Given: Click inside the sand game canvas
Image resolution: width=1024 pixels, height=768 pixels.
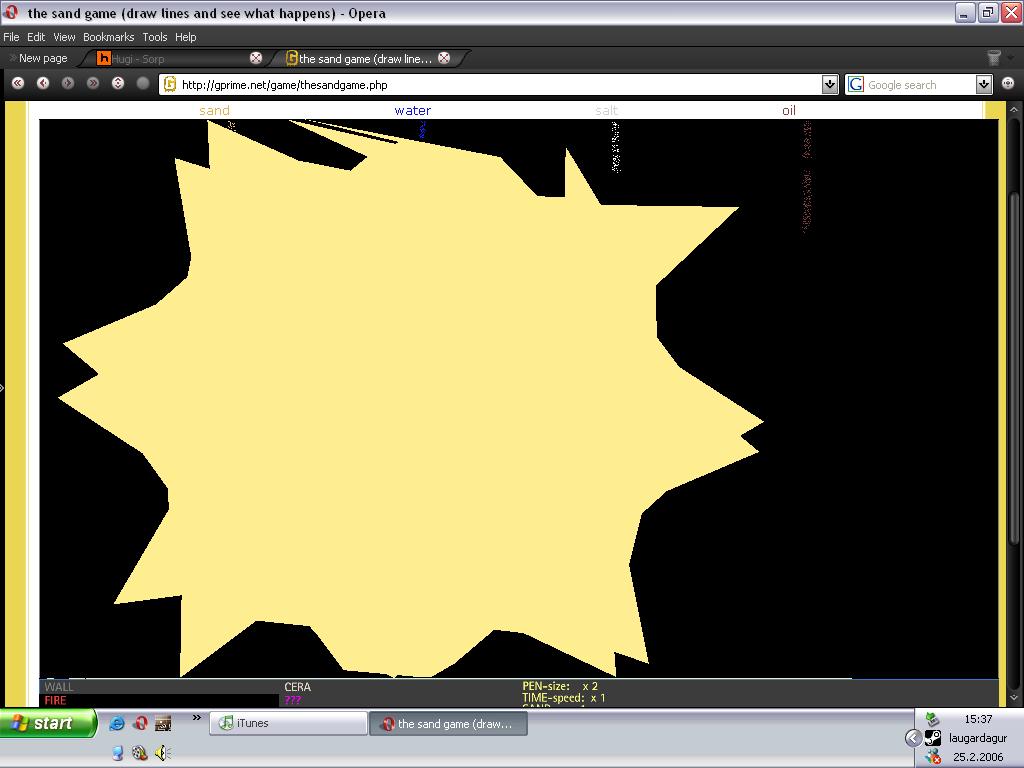Looking at the screenshot, I should click(519, 398).
